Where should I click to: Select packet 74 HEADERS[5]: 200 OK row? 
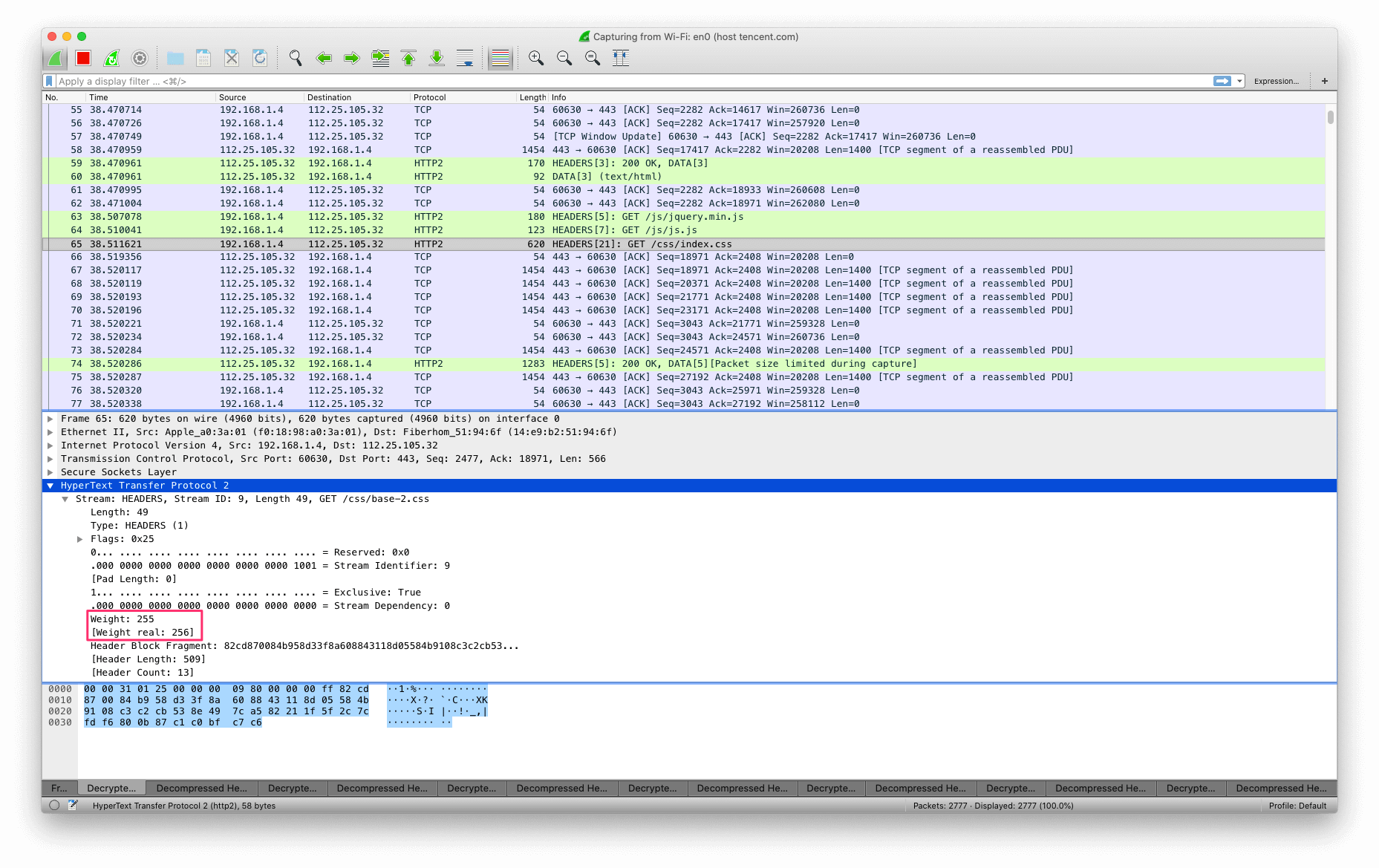[684, 364]
